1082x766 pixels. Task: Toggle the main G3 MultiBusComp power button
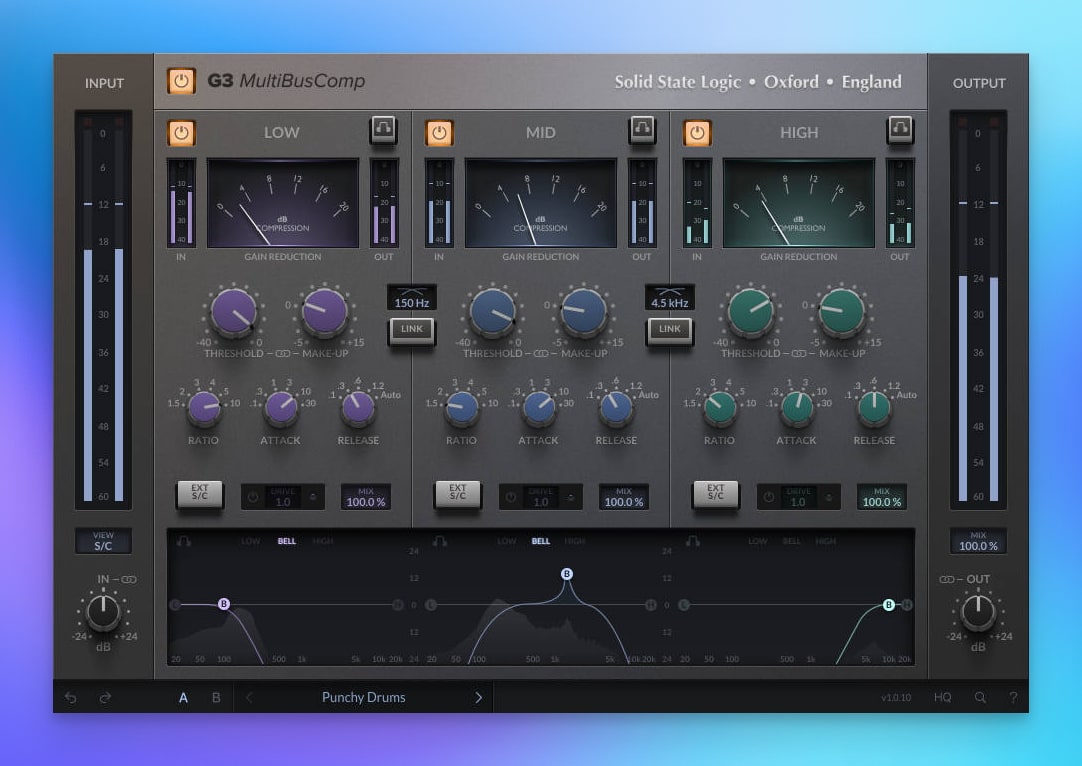pos(182,81)
